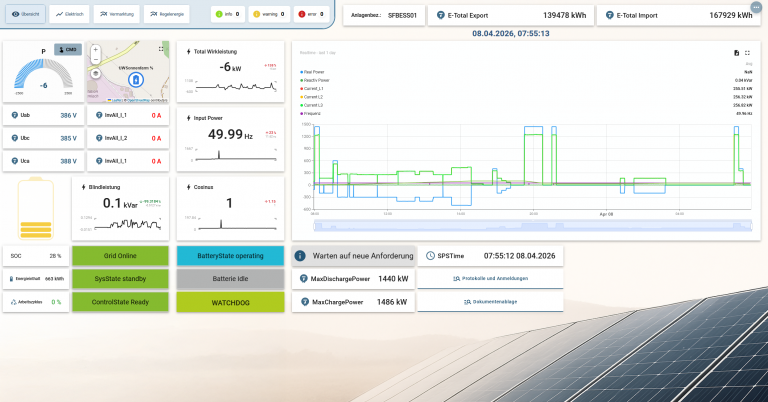Open the top-right more options menu
The height and width of the screenshot is (402, 768).
point(754,6)
